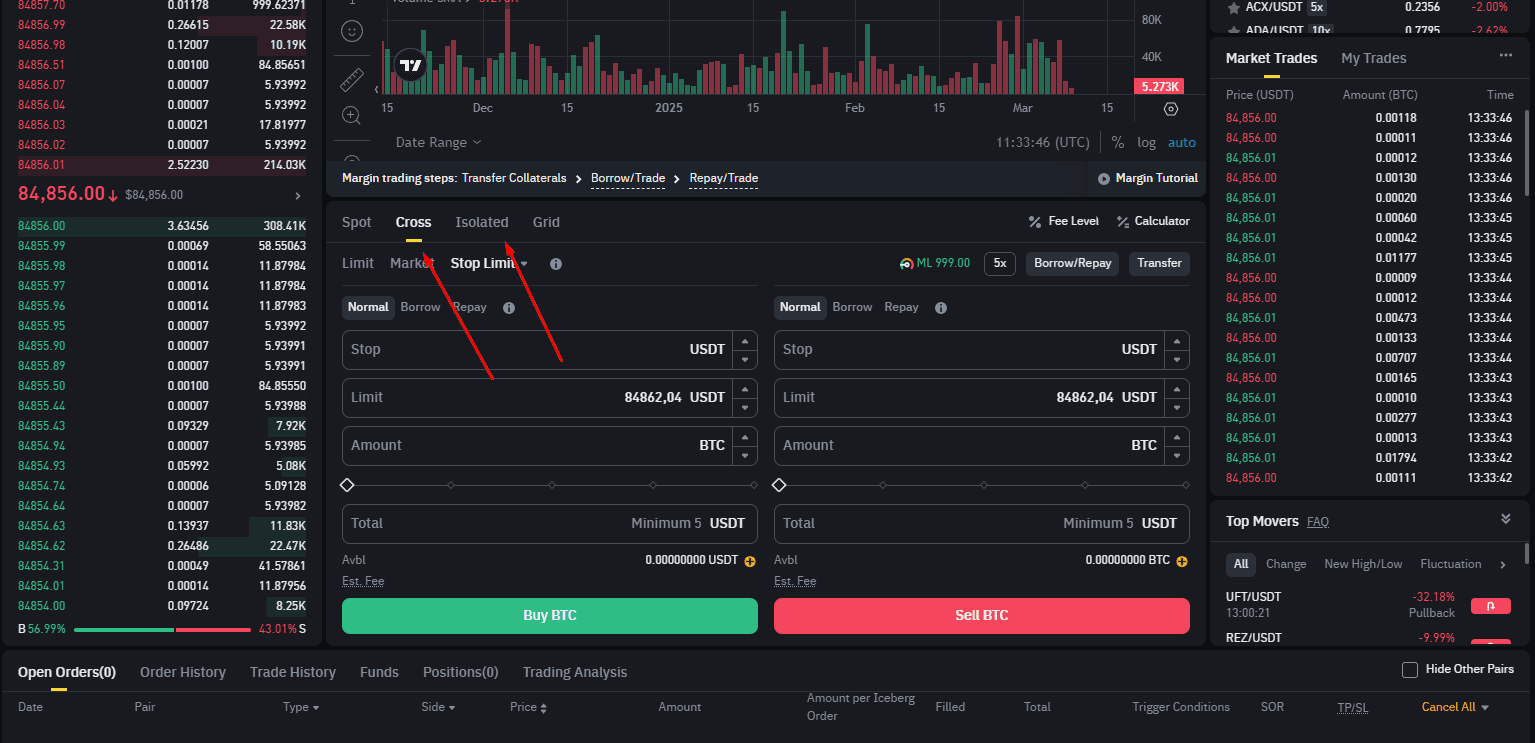Open the Order History tab
Screen dimensions: 1535x743
183,672
